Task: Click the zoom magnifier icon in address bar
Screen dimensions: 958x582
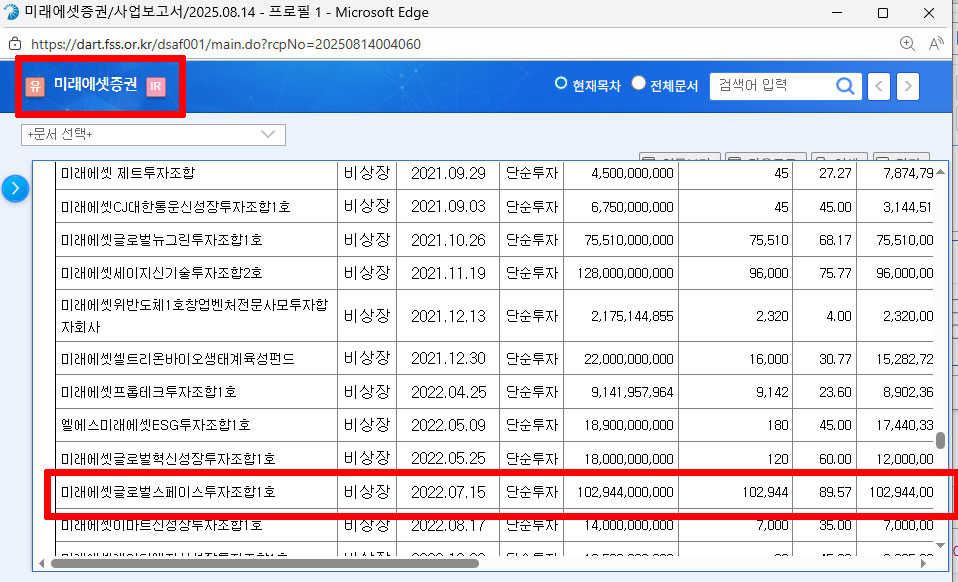Action: (x=907, y=44)
